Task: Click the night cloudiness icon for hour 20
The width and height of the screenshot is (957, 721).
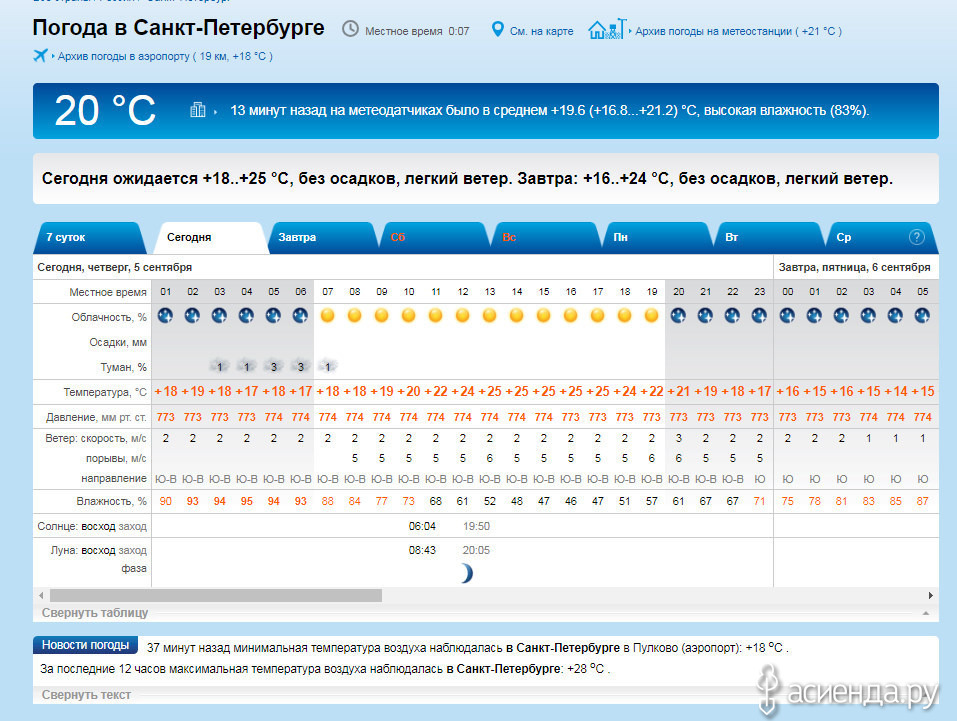Action: [x=679, y=316]
